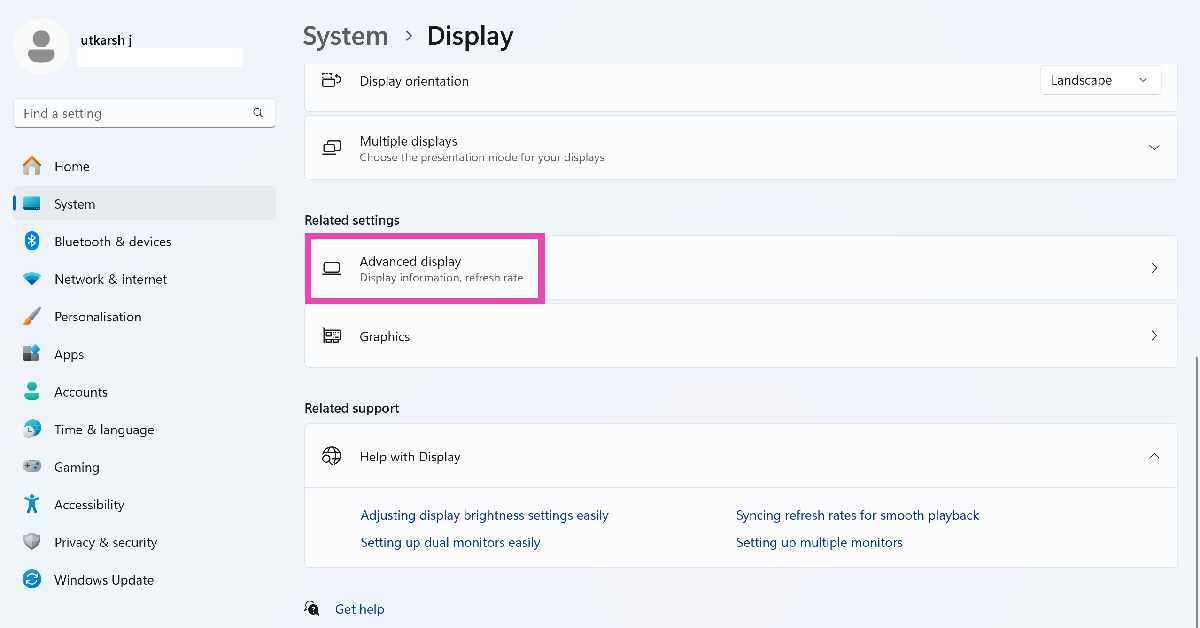Navigate to Time & language

(x=104, y=430)
